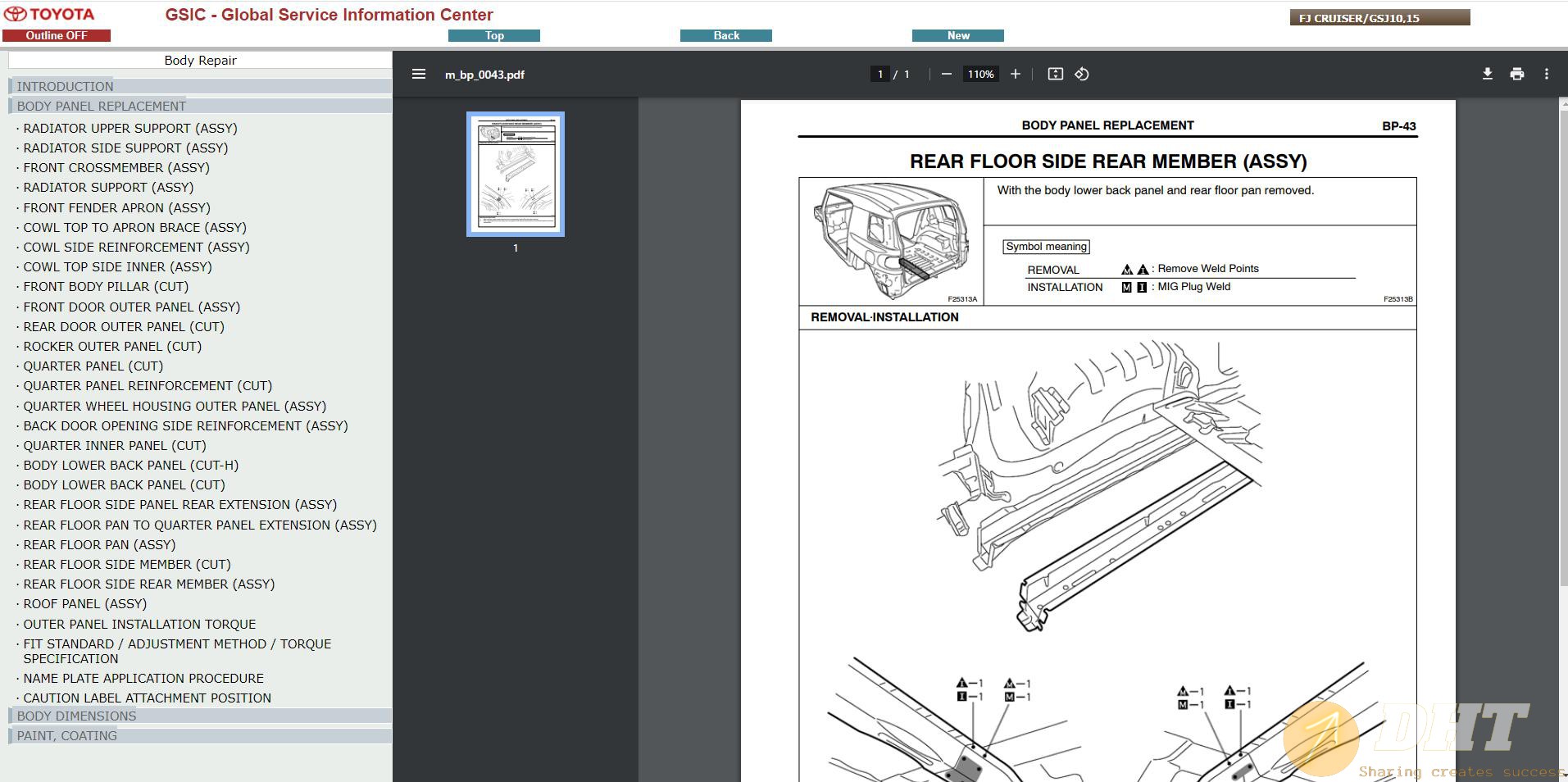Image resolution: width=1568 pixels, height=782 pixels.
Task: Open OUTER PANEL INSTALLATION TORQUE
Action: click(x=139, y=624)
